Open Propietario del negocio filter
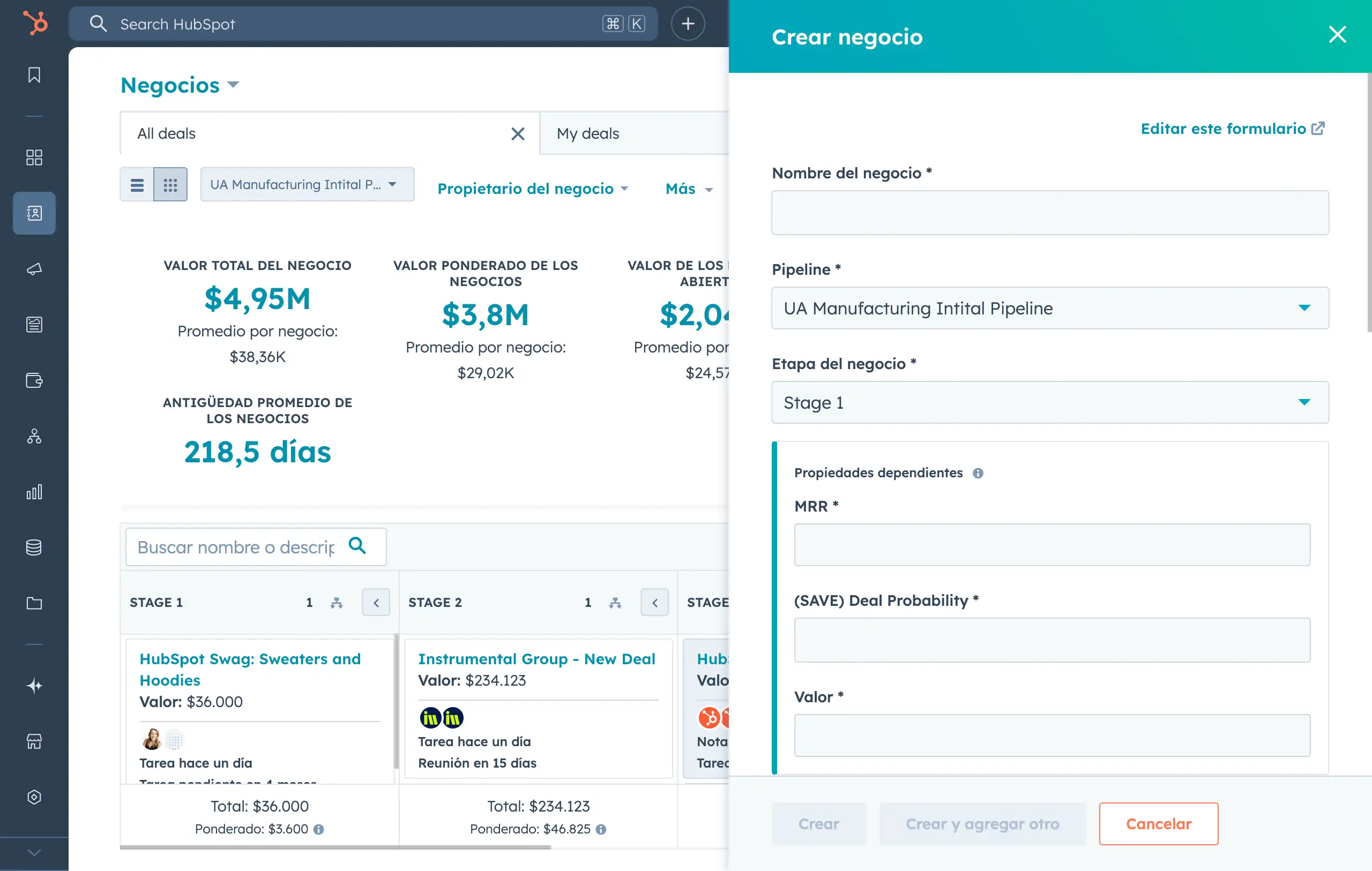Image resolution: width=1372 pixels, height=871 pixels. [x=533, y=189]
